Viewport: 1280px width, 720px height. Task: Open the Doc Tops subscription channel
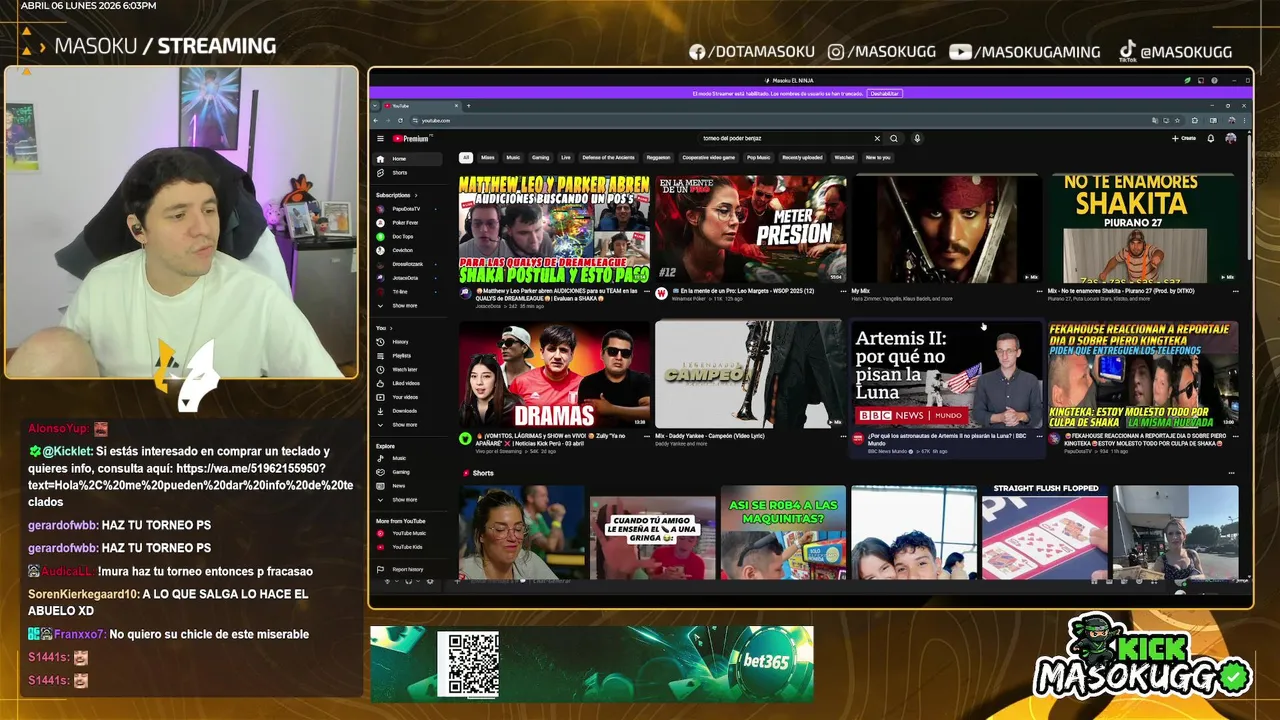point(407,237)
